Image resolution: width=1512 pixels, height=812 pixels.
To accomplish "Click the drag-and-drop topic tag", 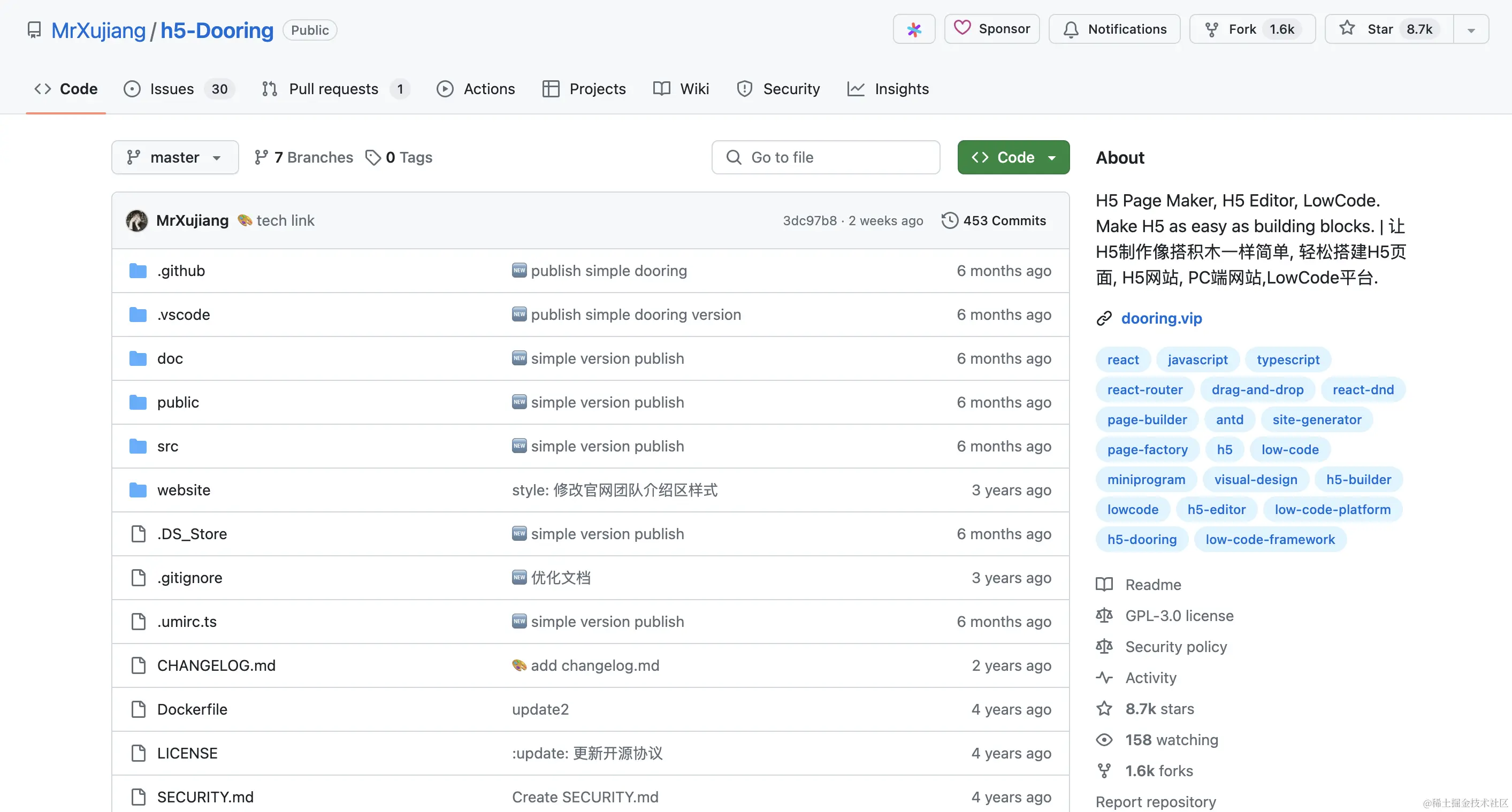I will click(x=1257, y=389).
